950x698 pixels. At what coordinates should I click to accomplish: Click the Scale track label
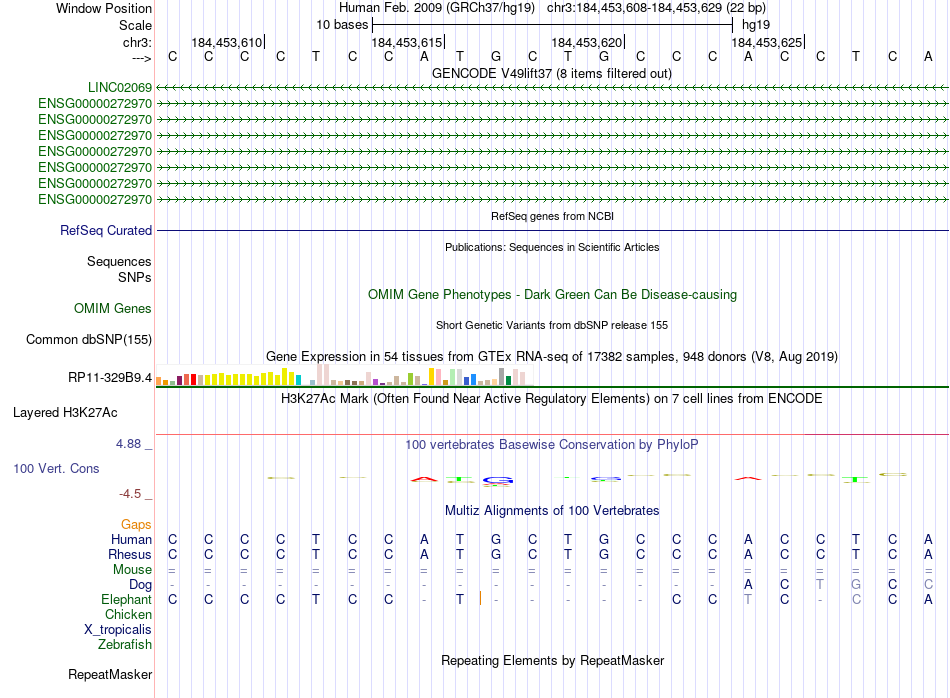pyautogui.click(x=135, y=25)
